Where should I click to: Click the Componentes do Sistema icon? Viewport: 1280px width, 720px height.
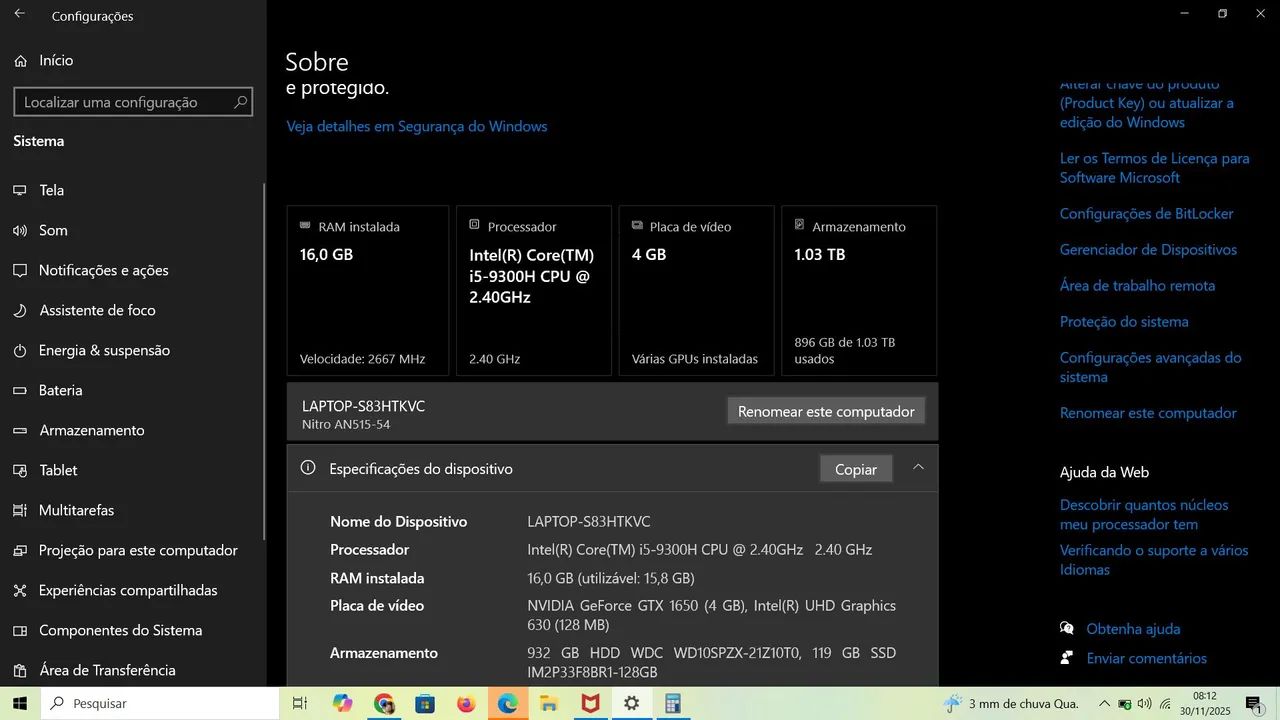19,630
